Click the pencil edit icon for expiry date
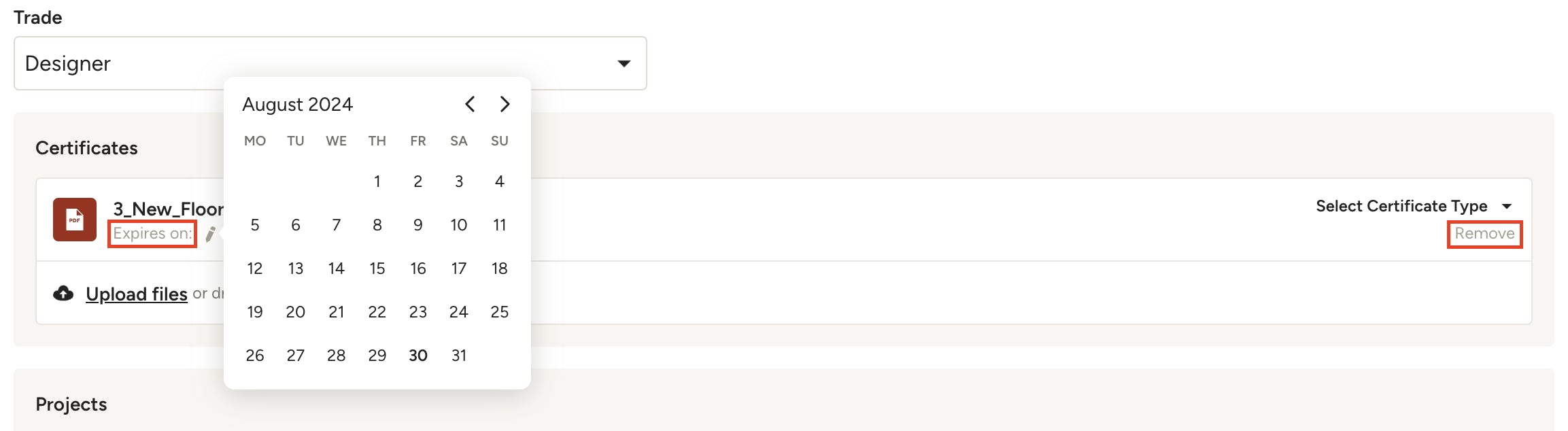Image resolution: width=1568 pixels, height=431 pixels. coord(211,234)
